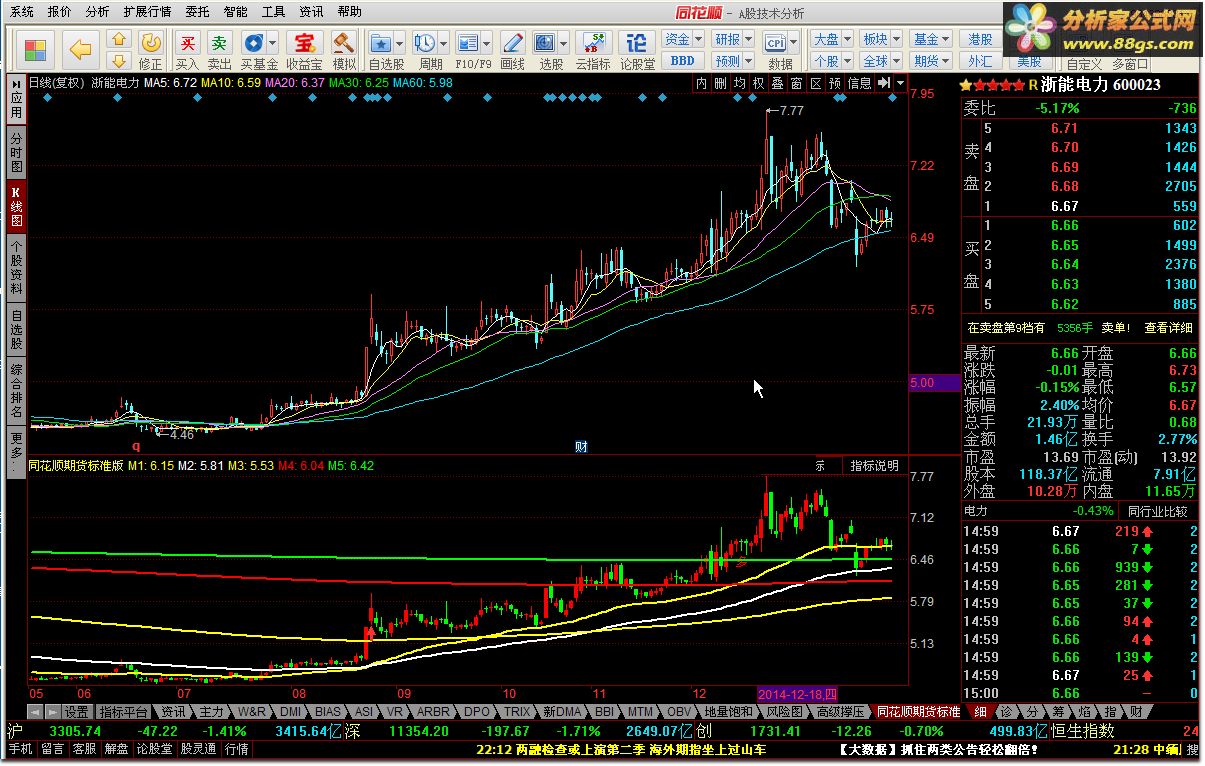Open the 云指标 cloud indicator icon
This screenshot has width=1205, height=766.
(x=592, y=49)
